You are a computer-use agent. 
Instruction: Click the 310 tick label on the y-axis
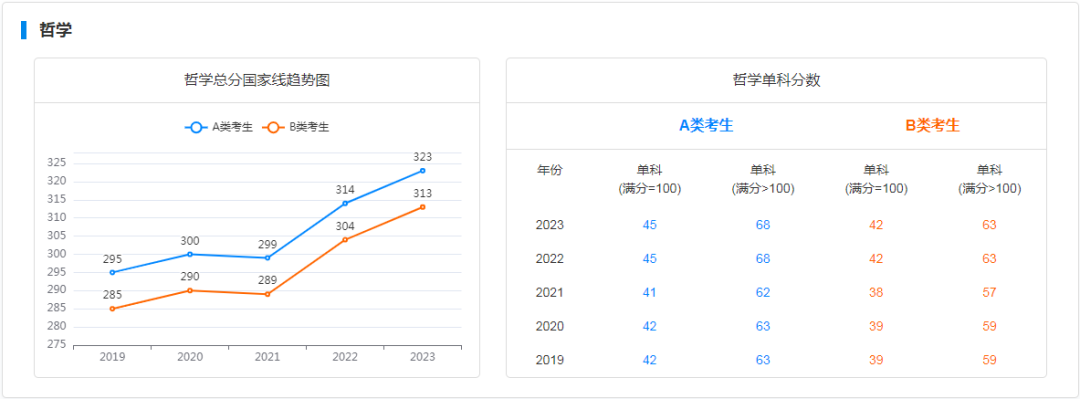point(56,218)
